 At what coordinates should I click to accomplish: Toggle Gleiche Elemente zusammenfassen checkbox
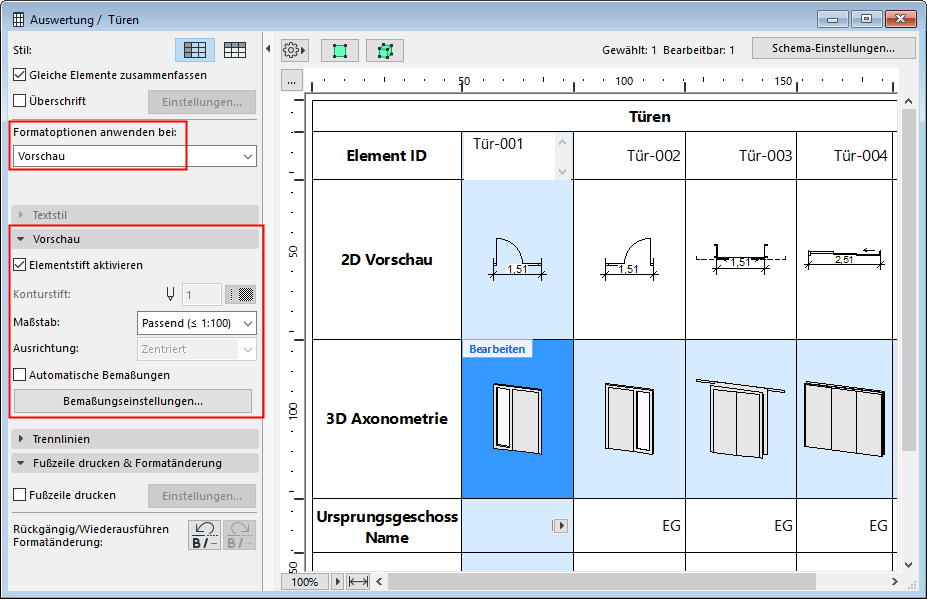(x=20, y=75)
